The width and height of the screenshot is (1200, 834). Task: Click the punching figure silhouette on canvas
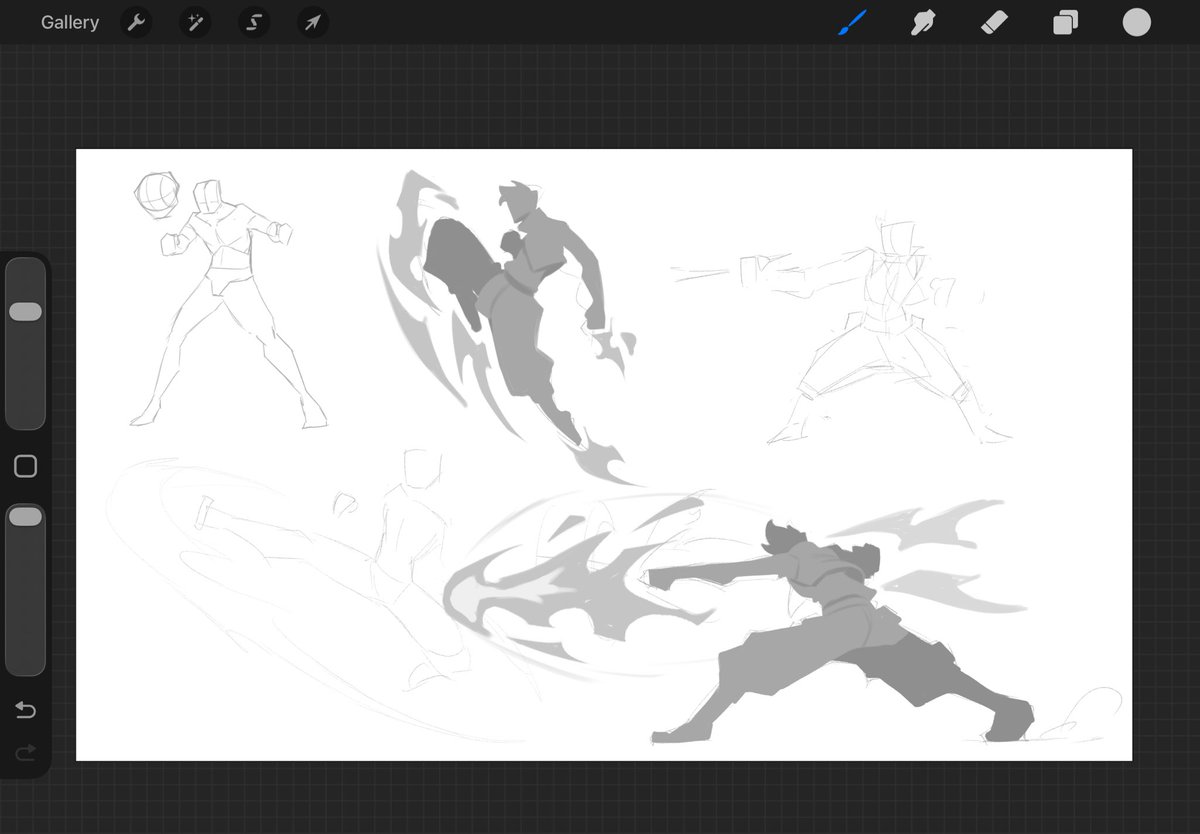pyautogui.click(x=840, y=640)
